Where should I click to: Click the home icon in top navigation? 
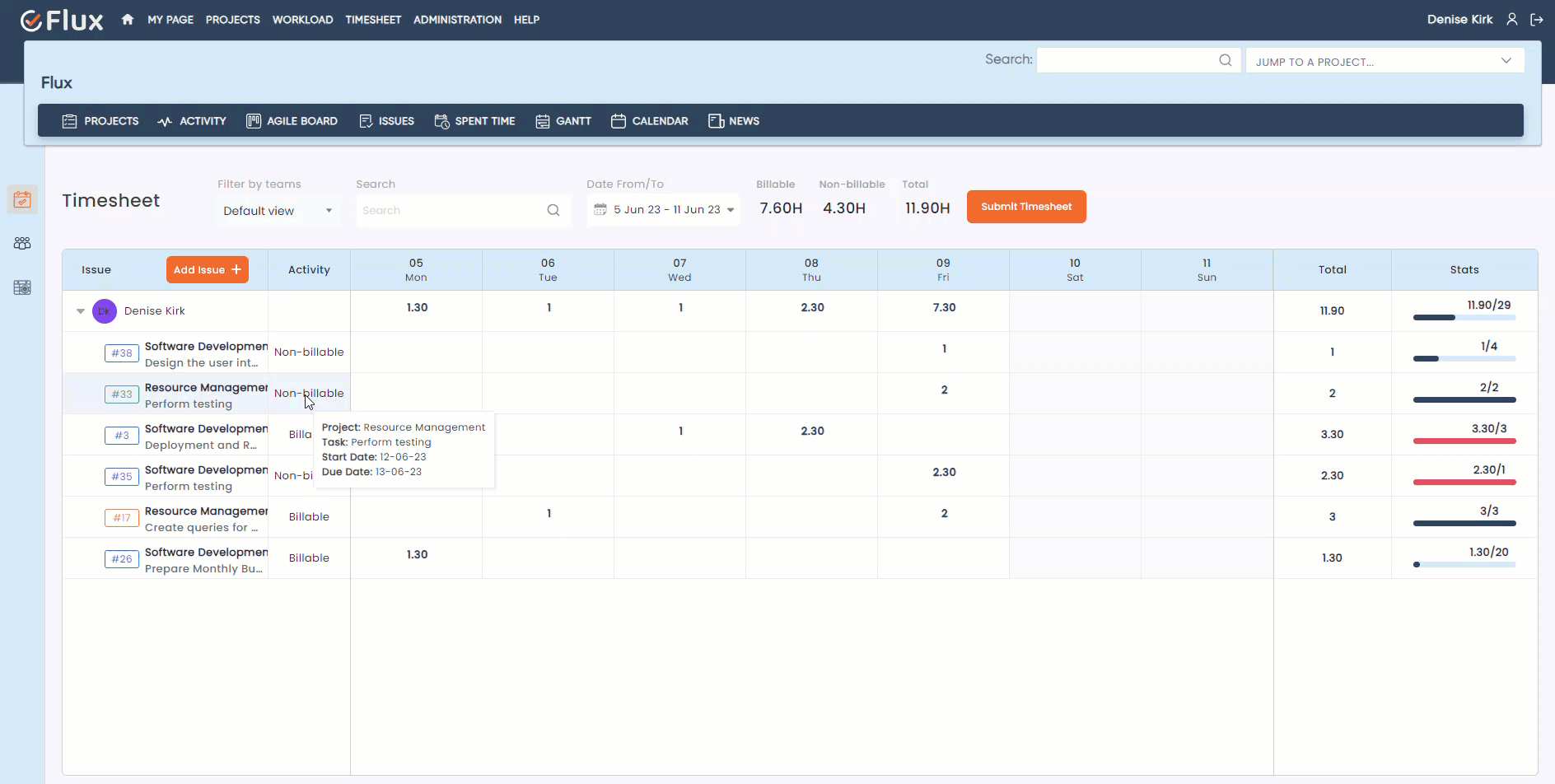tap(127, 19)
